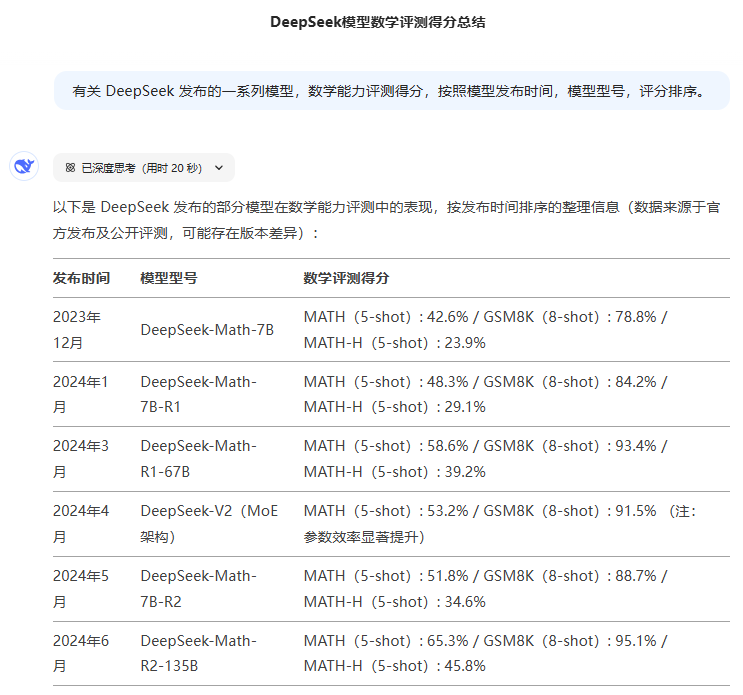
Task: Click the score cell containing MATH 48.3%
Action: click(x=485, y=394)
